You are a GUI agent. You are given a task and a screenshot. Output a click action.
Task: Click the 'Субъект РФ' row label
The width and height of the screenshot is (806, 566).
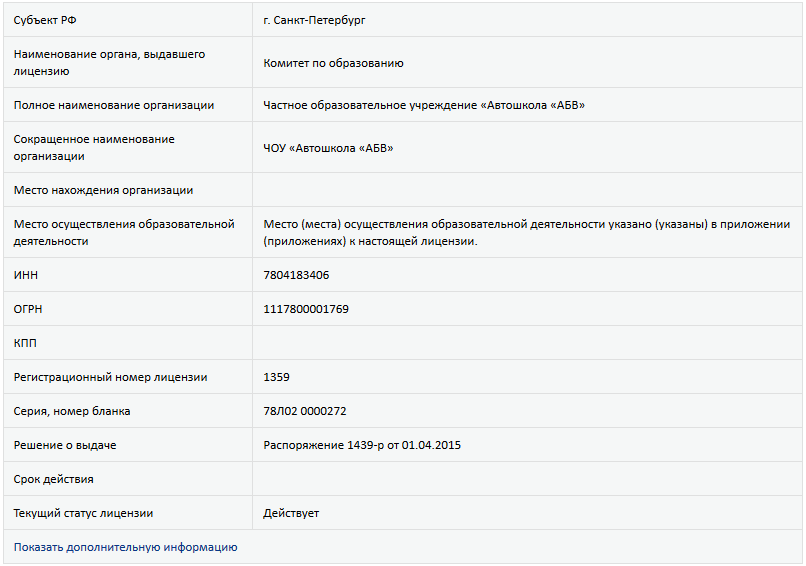[45, 20]
